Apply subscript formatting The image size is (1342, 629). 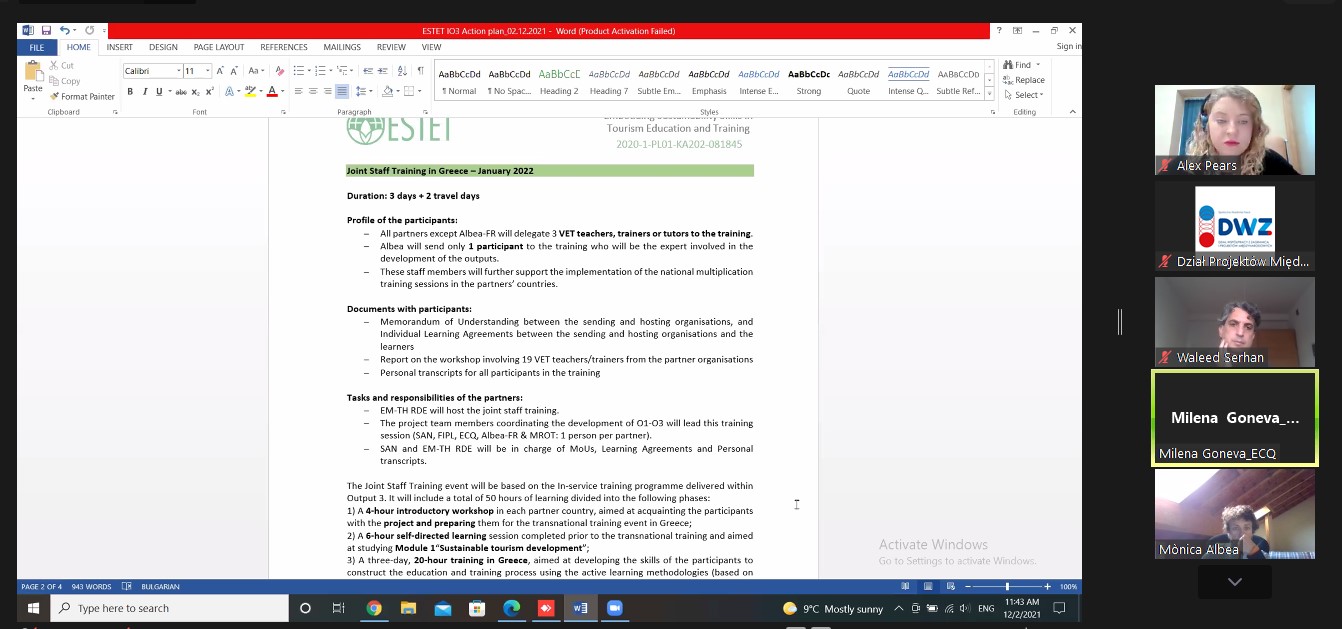point(196,92)
